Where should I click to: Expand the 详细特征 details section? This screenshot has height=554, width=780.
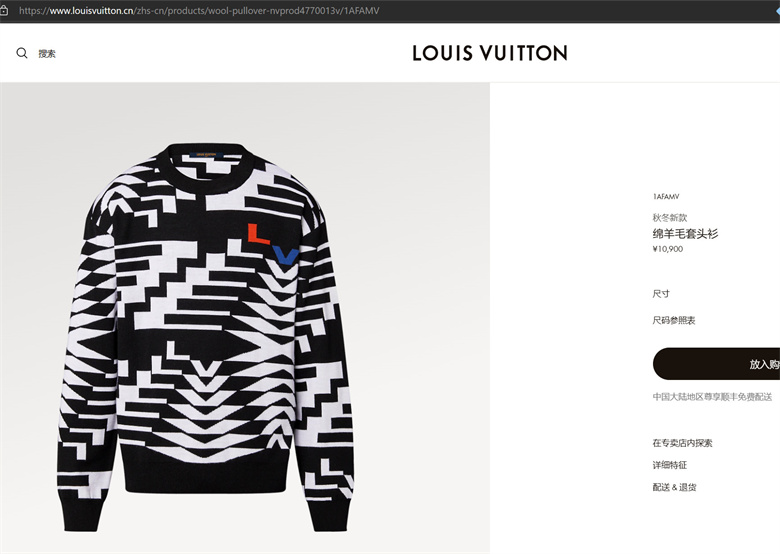tap(670, 465)
